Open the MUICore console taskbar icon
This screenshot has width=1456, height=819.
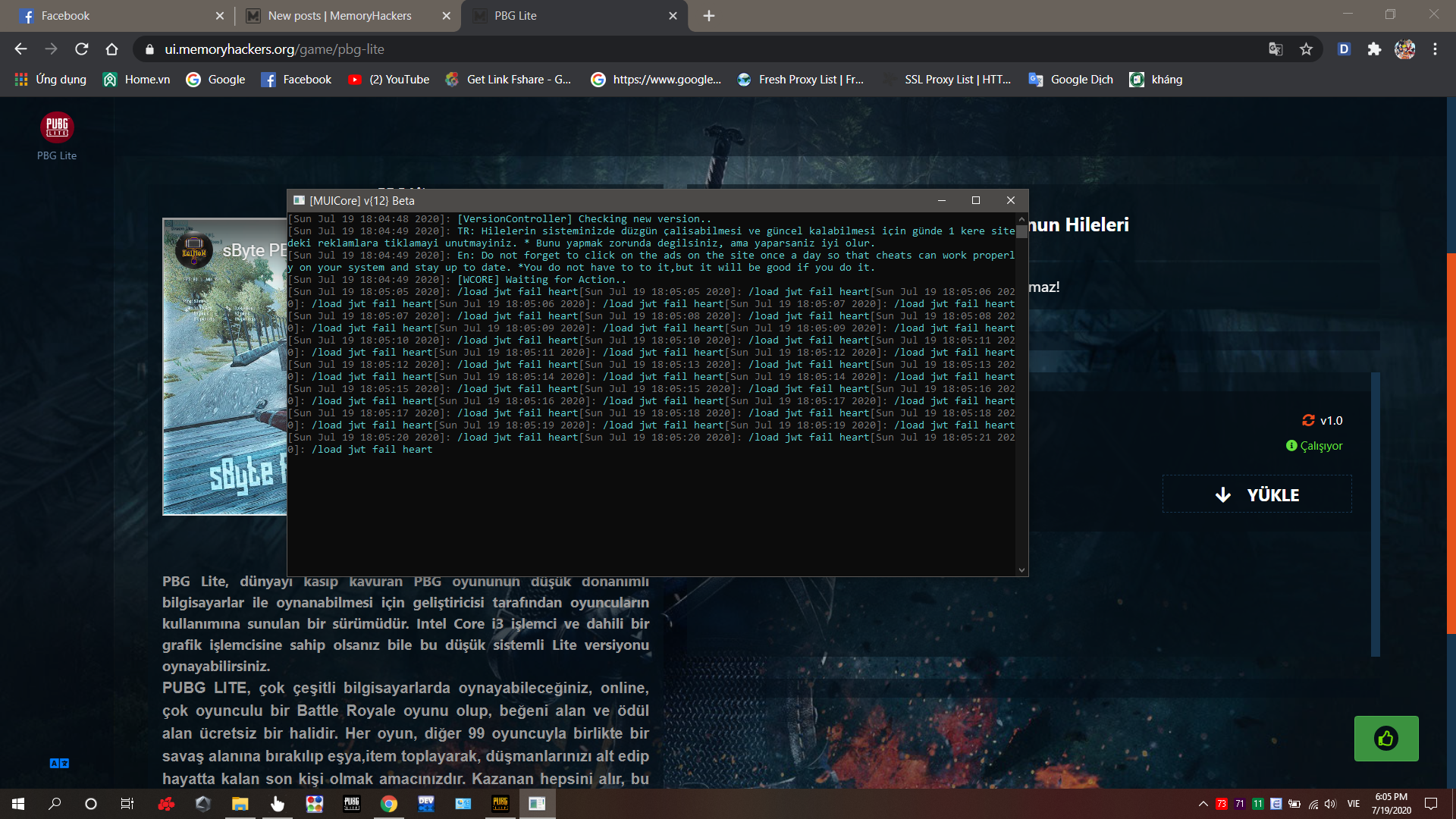tap(538, 804)
